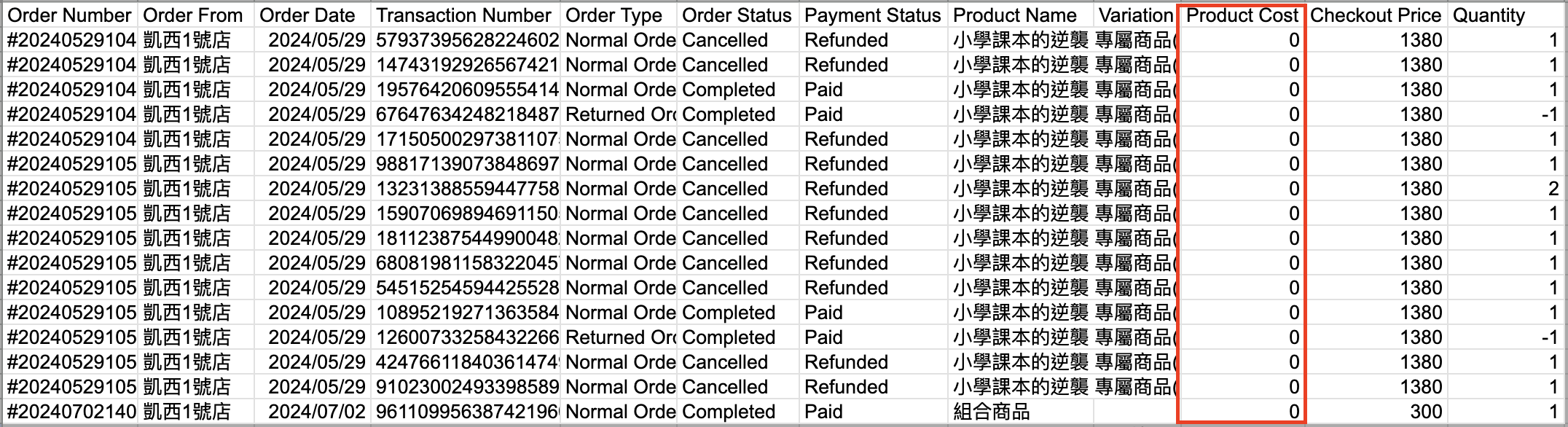Select the highlighted Product Cost header
The image size is (1568, 427).
[1242, 15]
